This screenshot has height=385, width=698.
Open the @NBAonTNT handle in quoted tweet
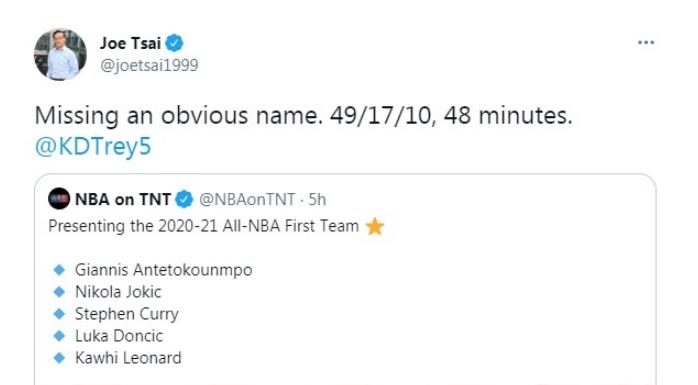pos(247,199)
